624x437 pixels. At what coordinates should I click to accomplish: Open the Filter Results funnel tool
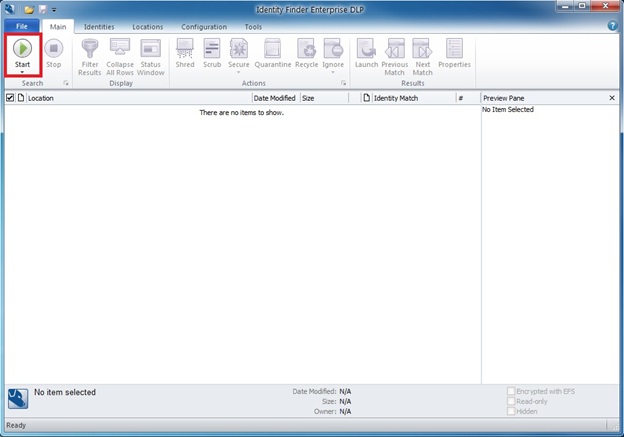pos(90,49)
